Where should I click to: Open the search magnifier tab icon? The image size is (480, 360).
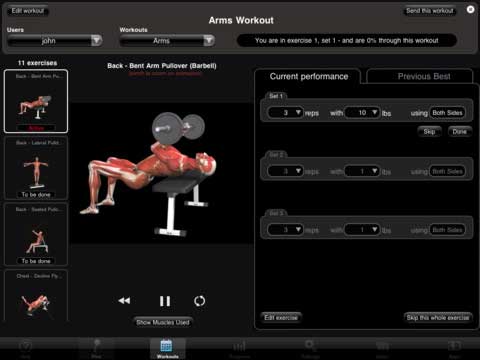pos(310,348)
